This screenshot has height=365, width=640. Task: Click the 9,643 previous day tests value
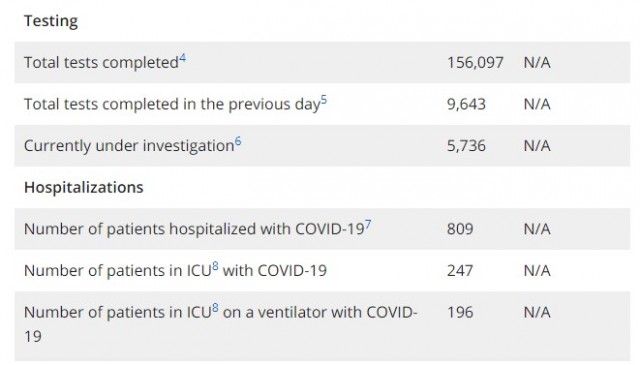tap(466, 105)
